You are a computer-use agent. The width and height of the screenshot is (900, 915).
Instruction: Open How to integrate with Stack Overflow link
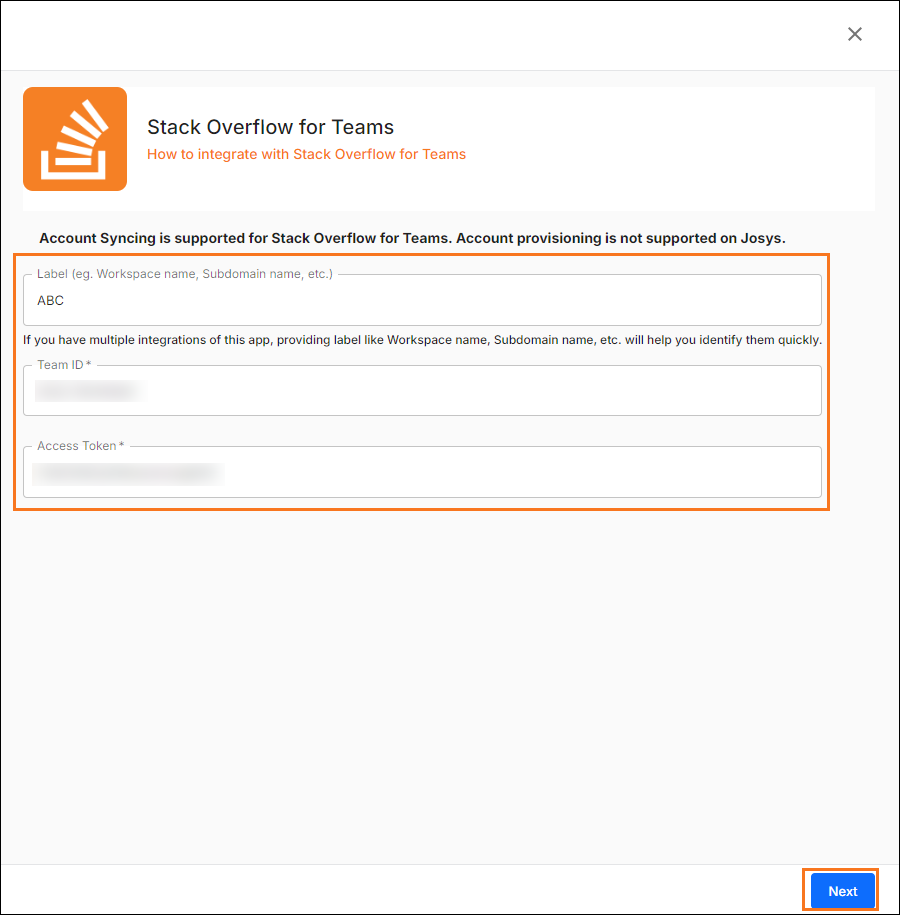click(x=306, y=154)
